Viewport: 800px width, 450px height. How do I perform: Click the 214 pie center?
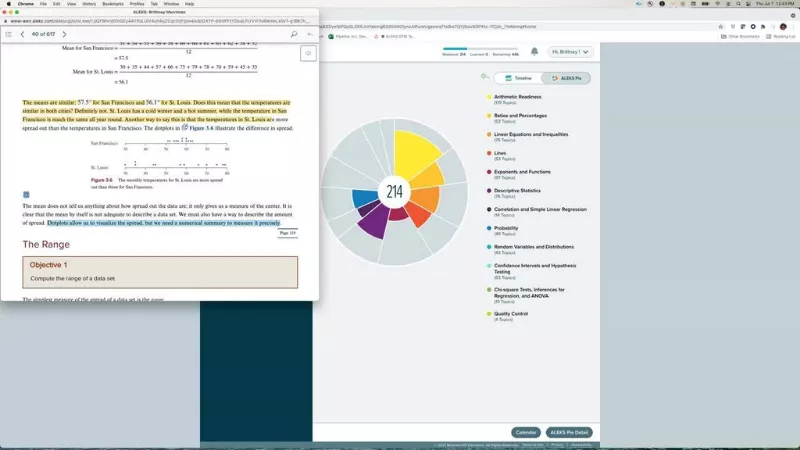pos(394,192)
